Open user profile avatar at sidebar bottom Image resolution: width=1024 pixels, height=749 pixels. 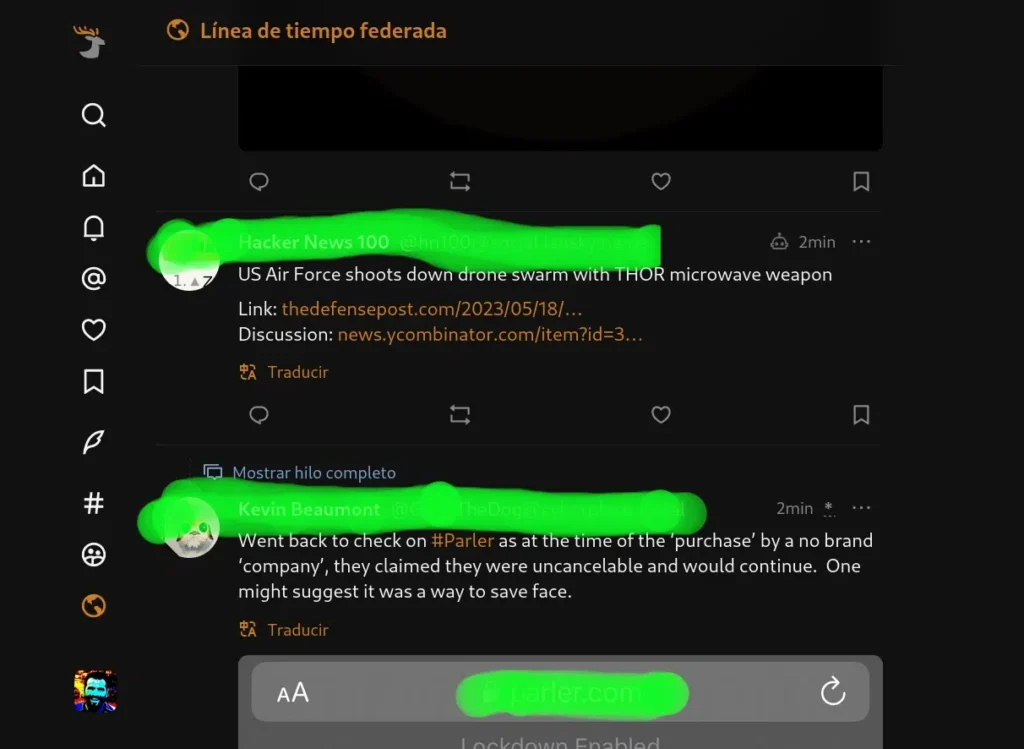click(95, 691)
